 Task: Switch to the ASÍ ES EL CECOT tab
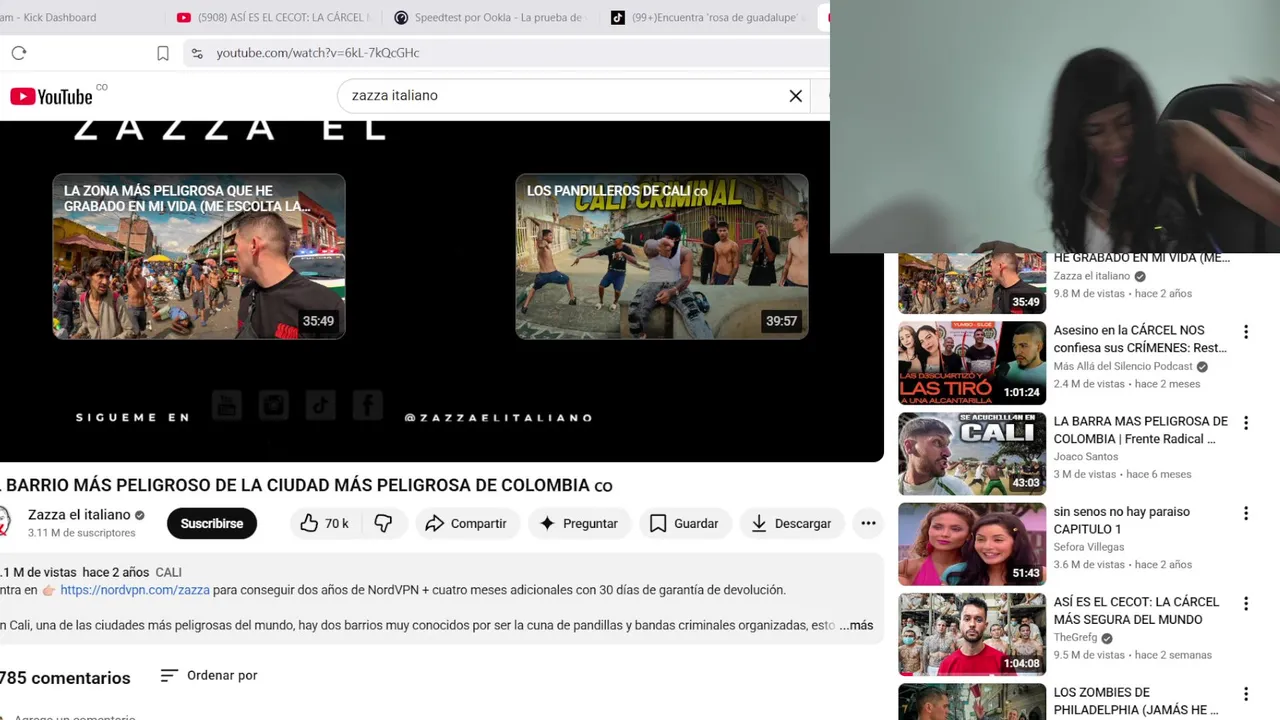point(272,17)
